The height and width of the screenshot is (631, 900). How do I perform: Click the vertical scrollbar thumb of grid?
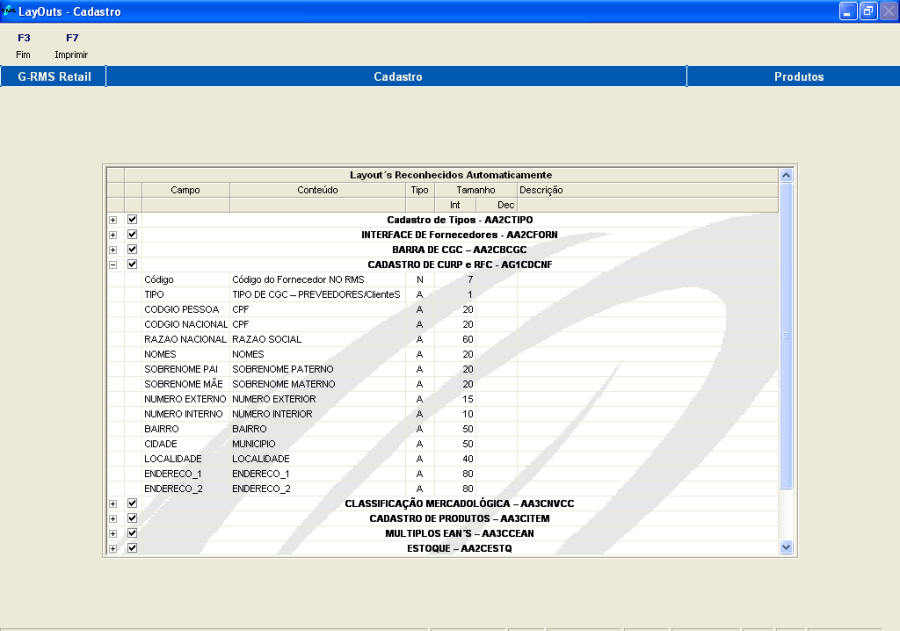click(x=786, y=336)
